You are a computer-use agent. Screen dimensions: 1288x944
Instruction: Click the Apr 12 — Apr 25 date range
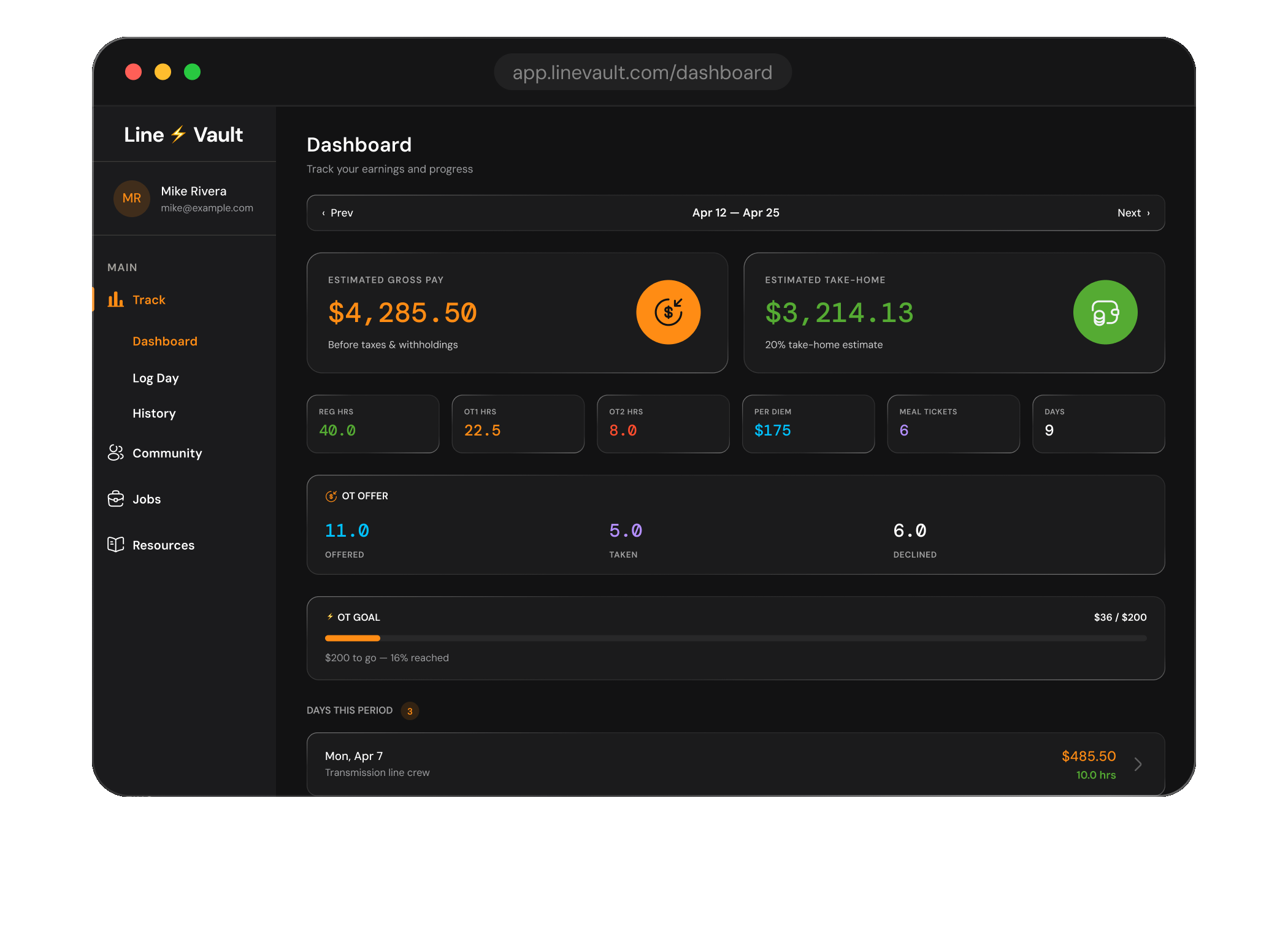(735, 213)
